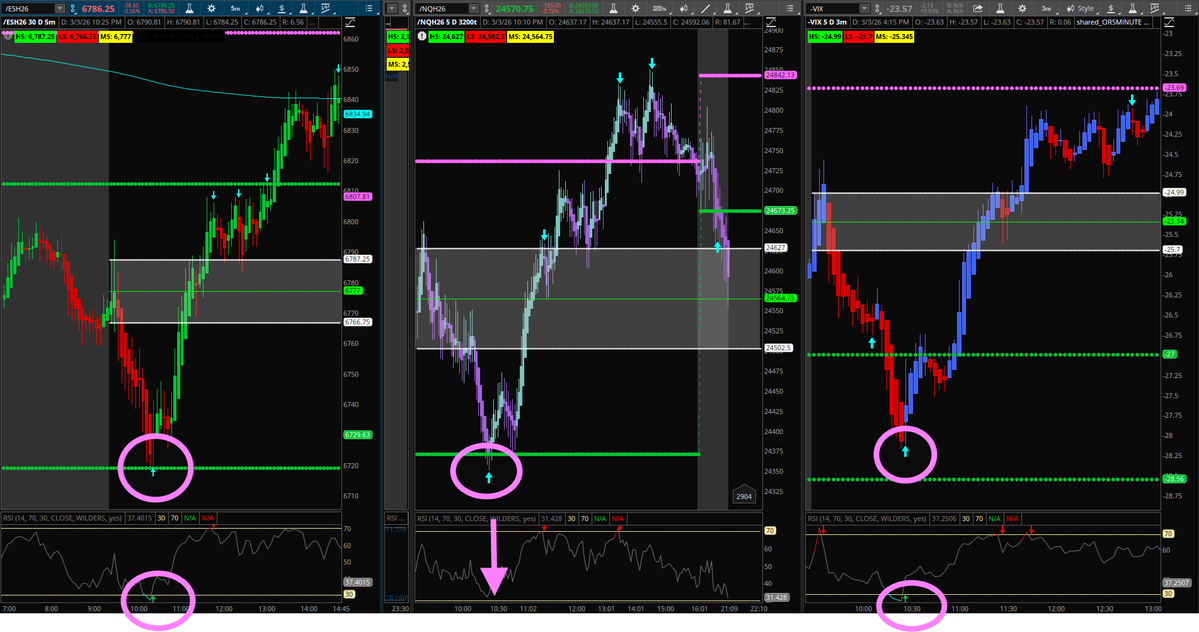This screenshot has height=632, width=1199.
Task: Click the green H5: 6,787.25 label
Action: pos(35,37)
